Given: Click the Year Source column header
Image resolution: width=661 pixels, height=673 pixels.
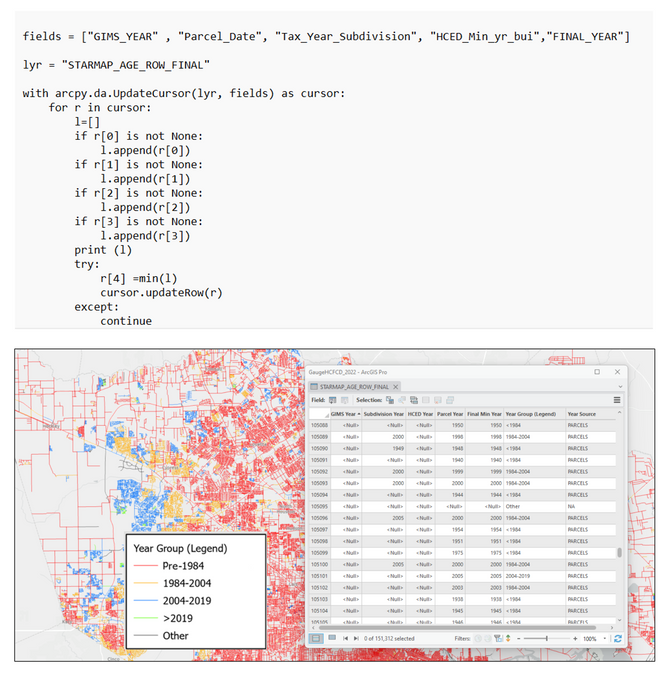Looking at the screenshot, I should click(x=582, y=413).
